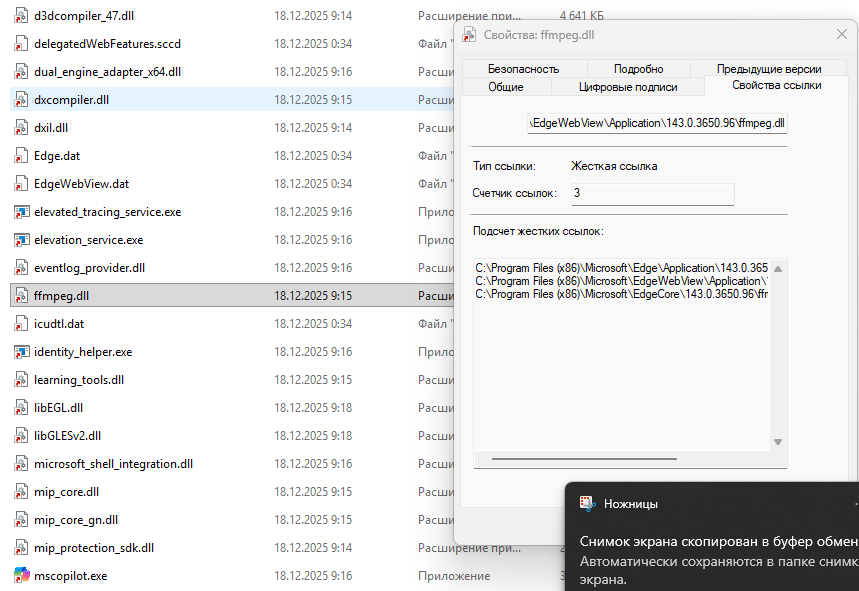Click date 18.12.2025 0:34 of EdgeWebView.dat
Viewport: 859px width, 591px height.
point(313,183)
